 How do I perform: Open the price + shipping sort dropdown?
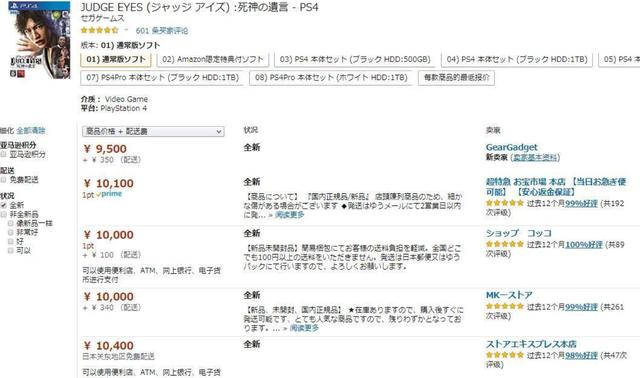point(153,131)
